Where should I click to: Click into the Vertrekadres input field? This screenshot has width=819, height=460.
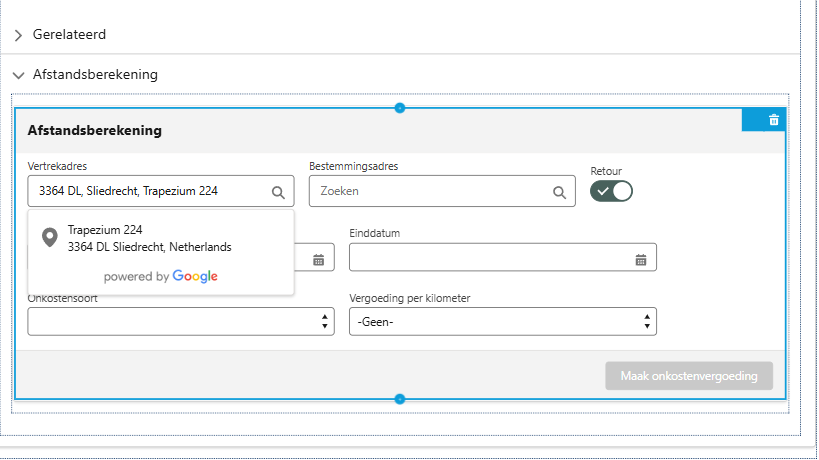145,191
